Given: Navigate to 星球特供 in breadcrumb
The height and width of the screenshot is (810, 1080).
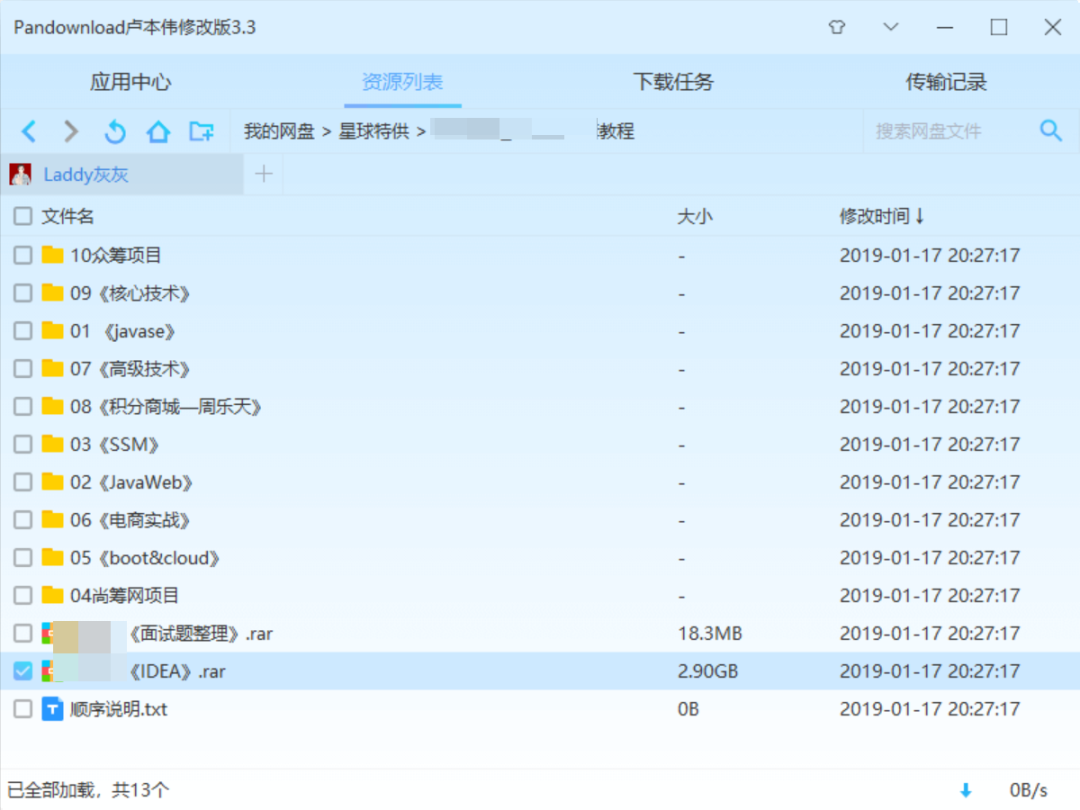Looking at the screenshot, I should click(374, 131).
